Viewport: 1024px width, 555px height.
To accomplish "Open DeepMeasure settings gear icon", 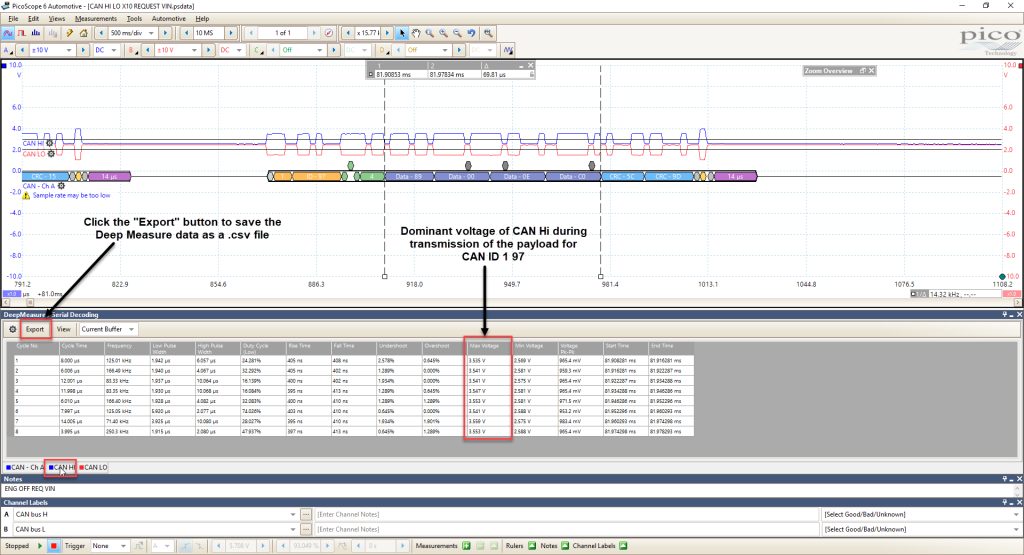I will tap(12, 329).
